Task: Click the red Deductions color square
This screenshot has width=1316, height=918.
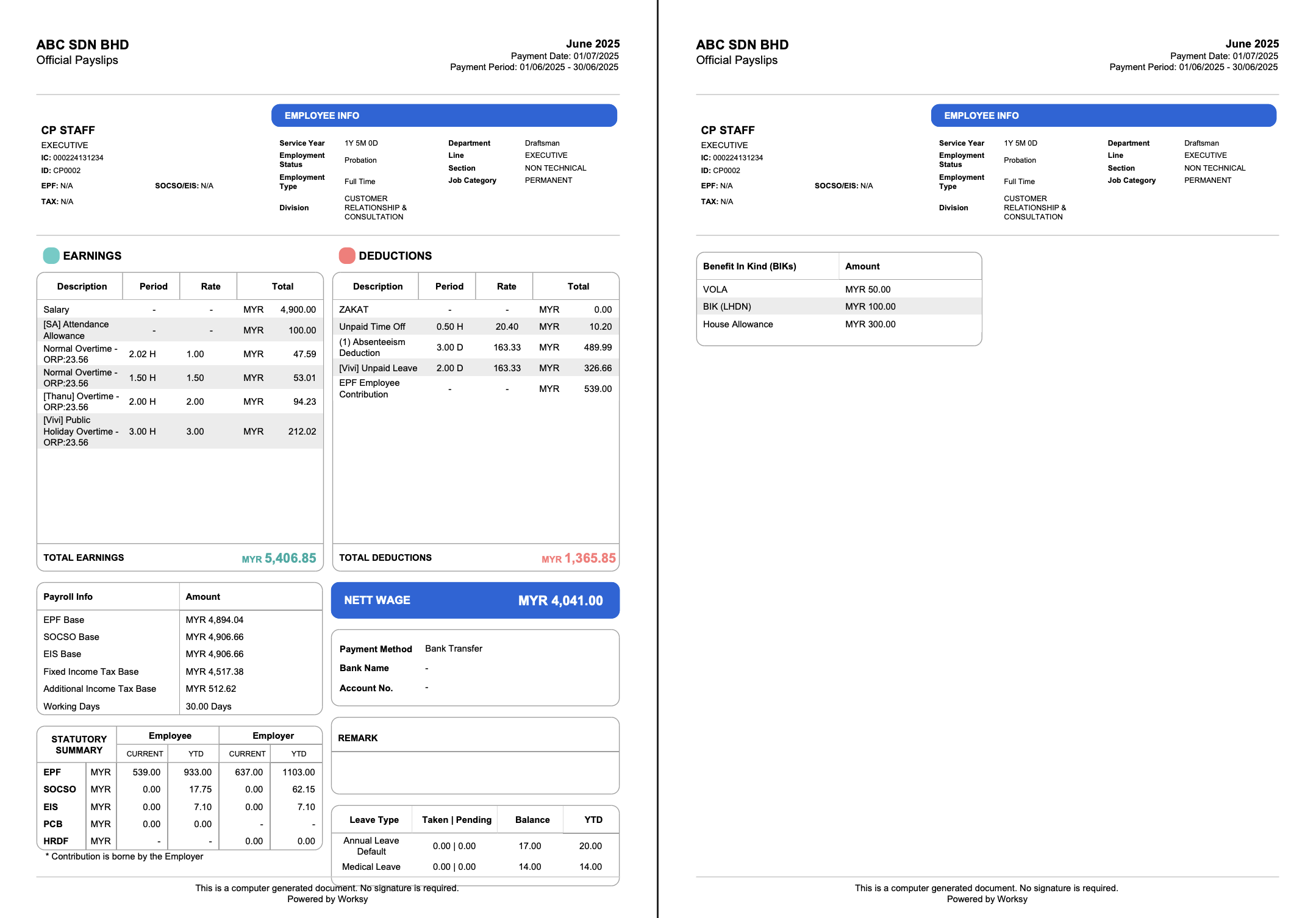Action: tap(347, 255)
